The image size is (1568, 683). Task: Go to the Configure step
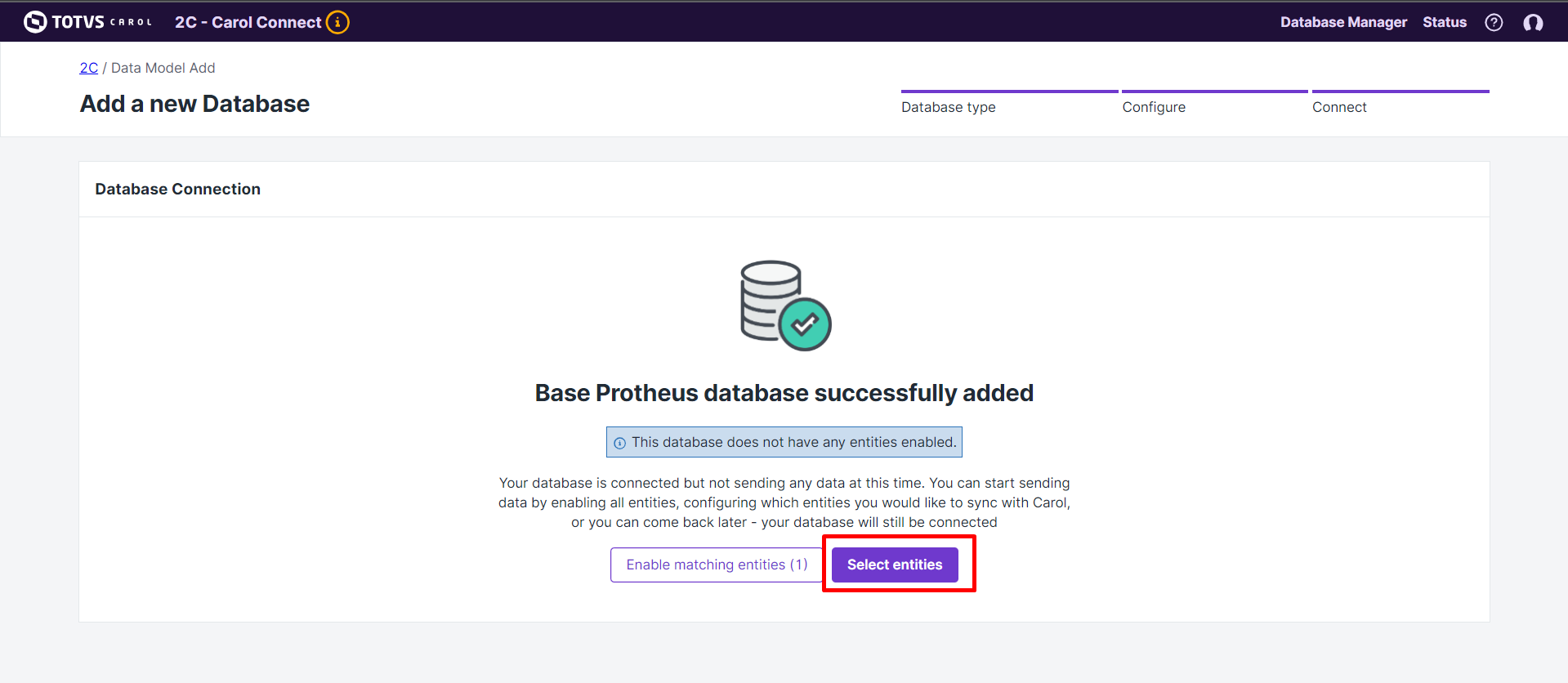pos(1153,107)
